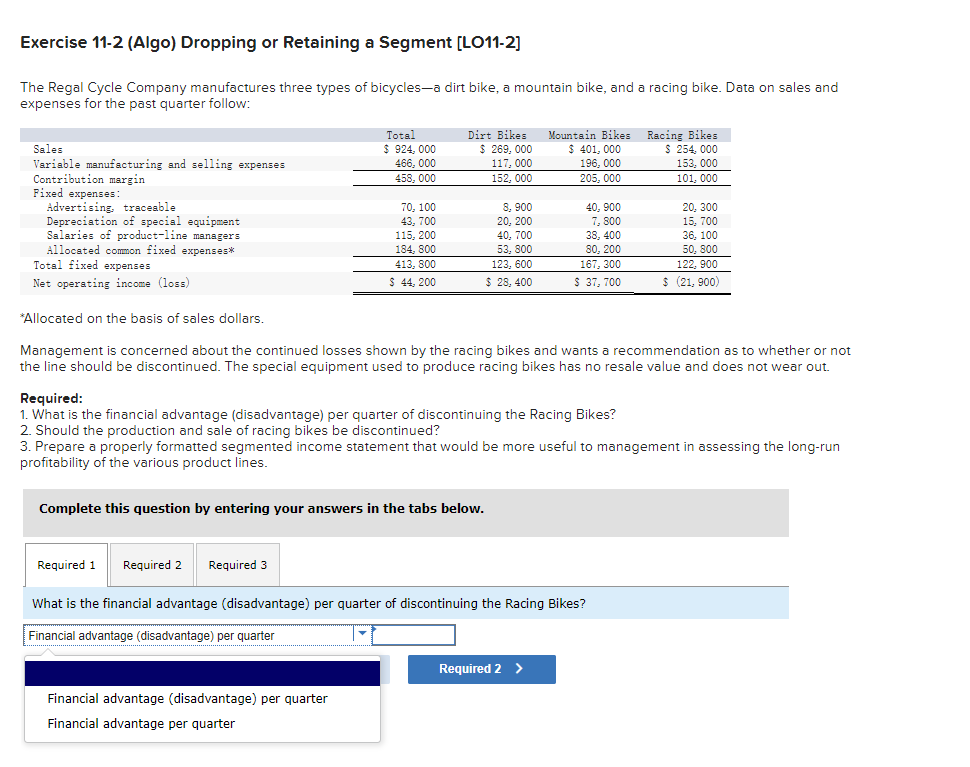Click the blue question prompt bar
Screen dimensions: 970x767
pos(404,602)
